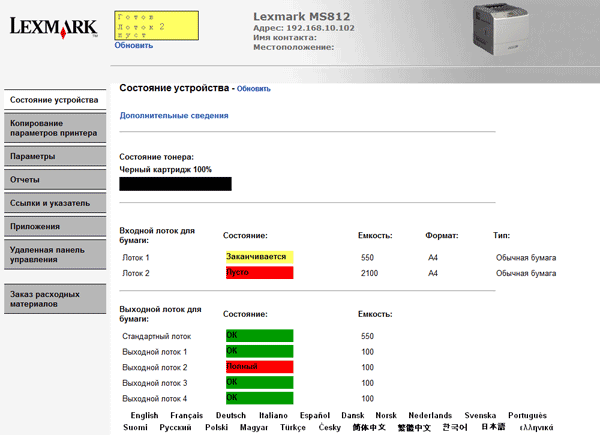The image size is (600, 435).
Task: Click Обычная бумага type for Лоток 1
Action: click(526, 258)
